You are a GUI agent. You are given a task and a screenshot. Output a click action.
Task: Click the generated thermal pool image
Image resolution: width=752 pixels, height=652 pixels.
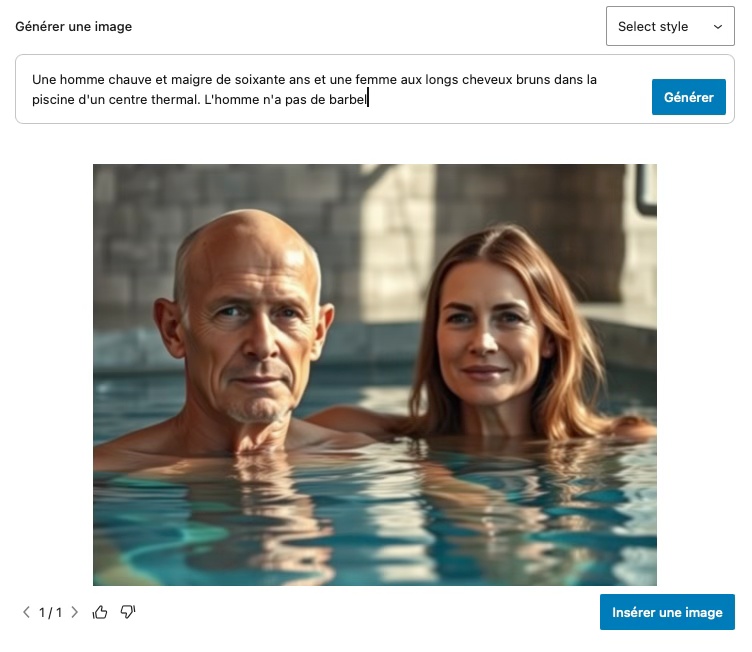(x=374, y=374)
